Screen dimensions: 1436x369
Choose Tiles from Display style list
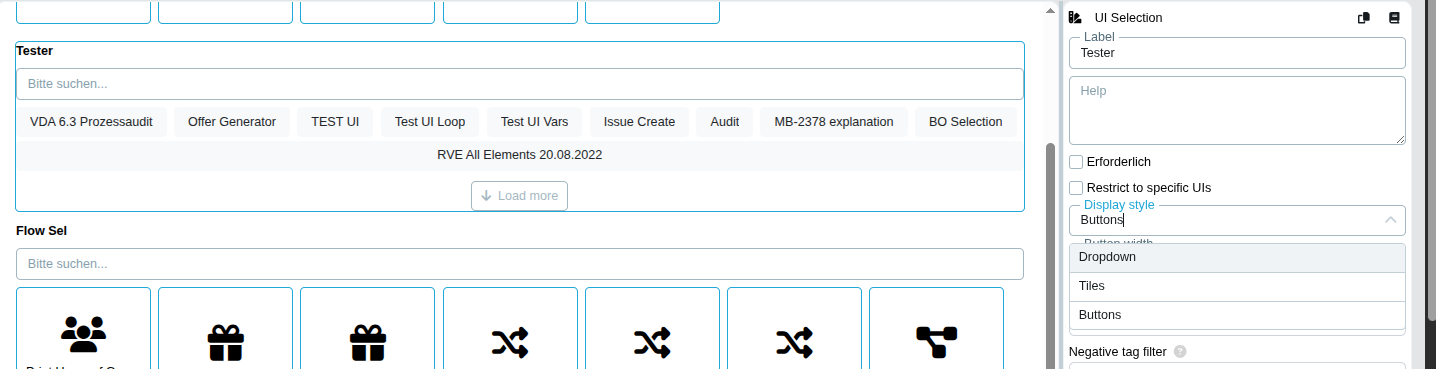[x=1237, y=286]
